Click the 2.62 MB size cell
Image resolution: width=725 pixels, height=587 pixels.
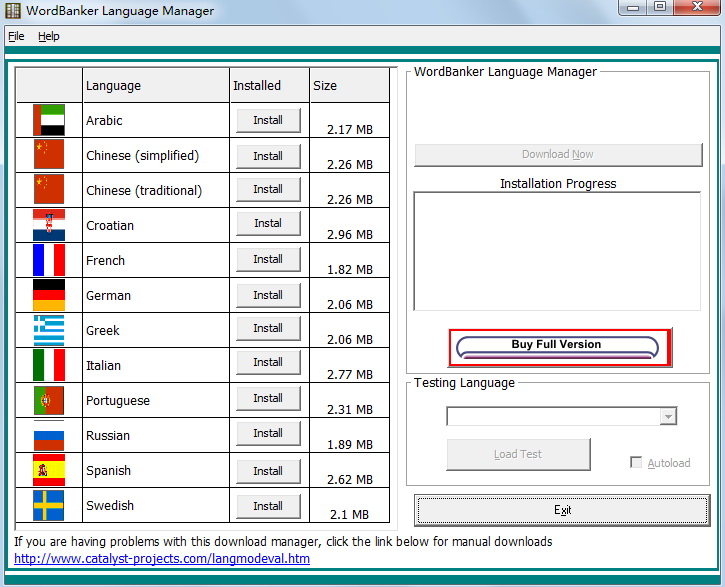pyautogui.click(x=350, y=471)
